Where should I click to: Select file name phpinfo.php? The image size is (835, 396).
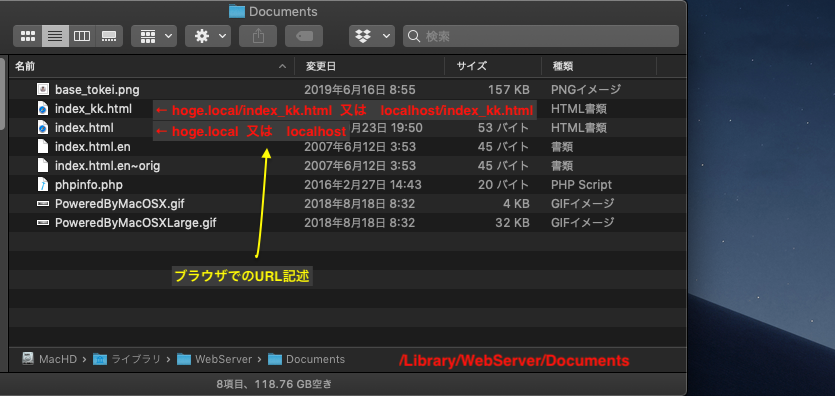pos(89,185)
